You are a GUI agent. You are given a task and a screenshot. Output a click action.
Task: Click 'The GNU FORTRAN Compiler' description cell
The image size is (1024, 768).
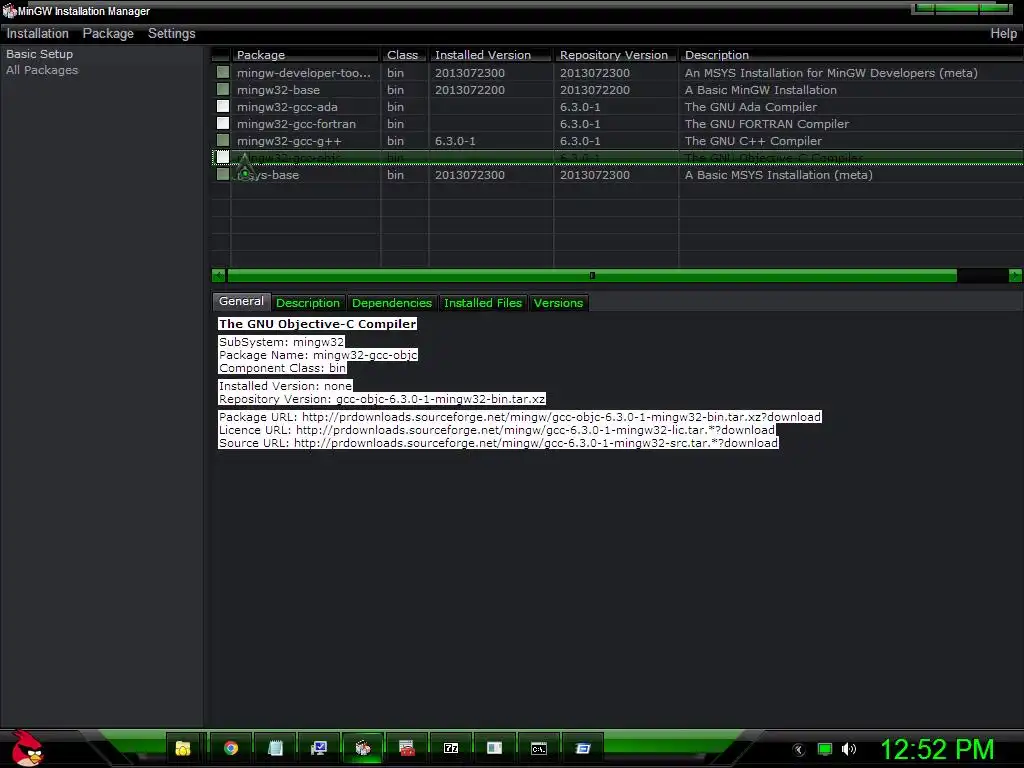767,124
